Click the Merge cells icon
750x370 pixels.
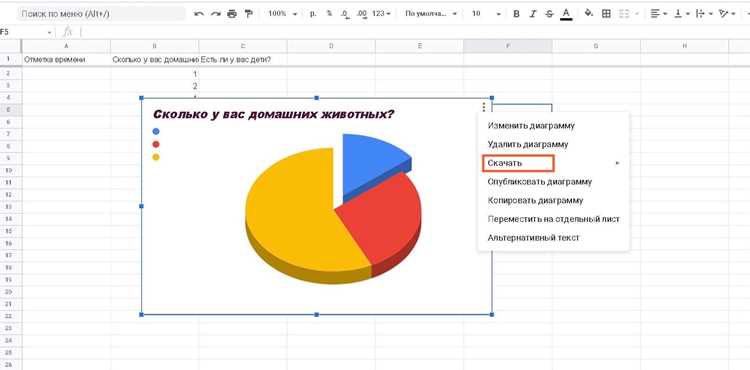624,14
